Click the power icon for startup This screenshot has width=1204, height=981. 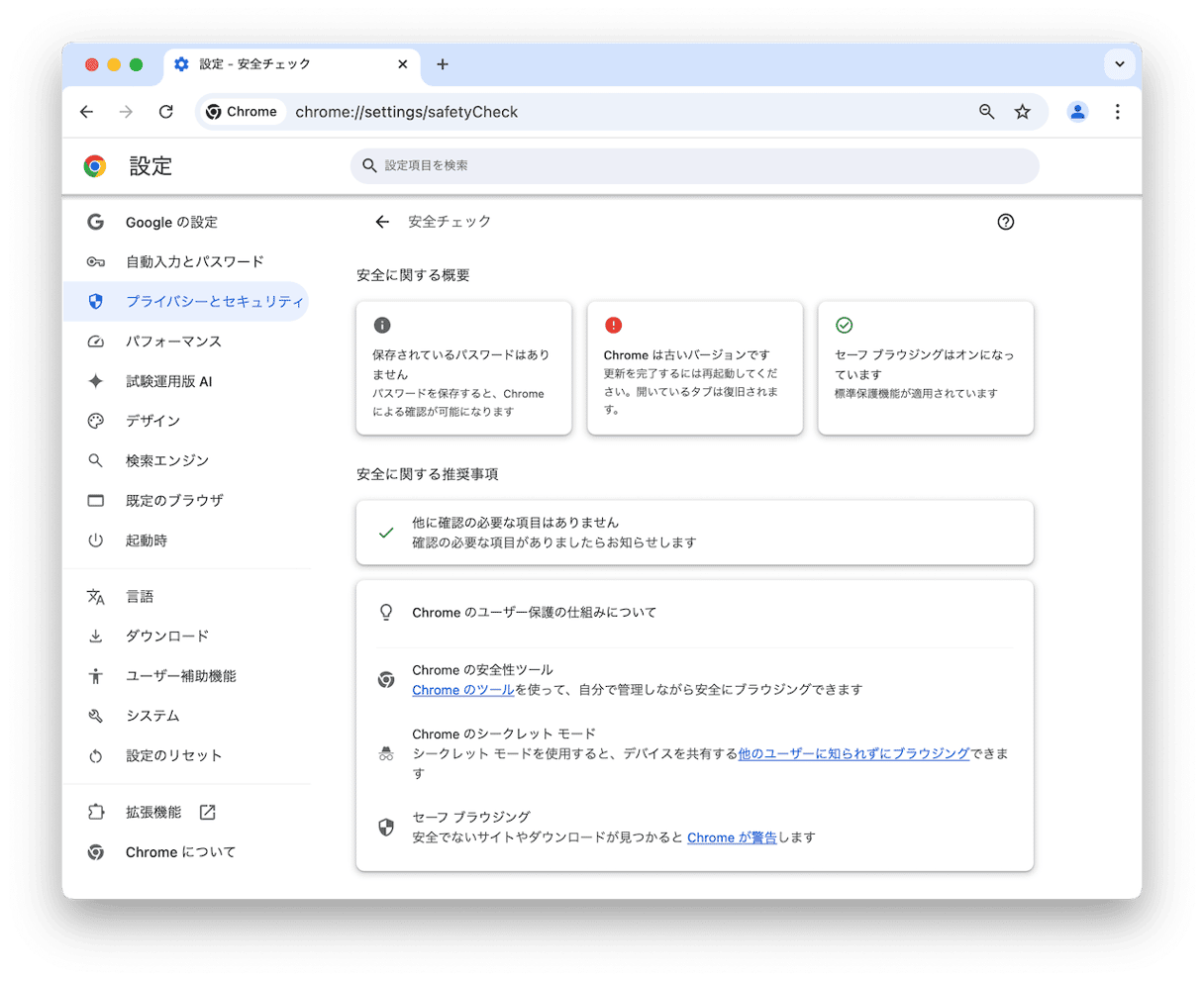click(x=95, y=540)
